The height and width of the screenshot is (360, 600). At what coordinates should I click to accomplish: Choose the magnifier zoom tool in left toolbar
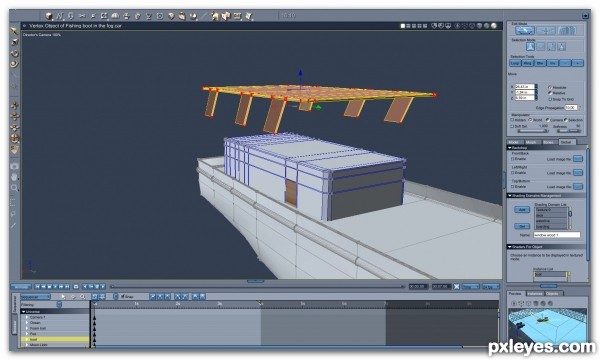pos(14,187)
